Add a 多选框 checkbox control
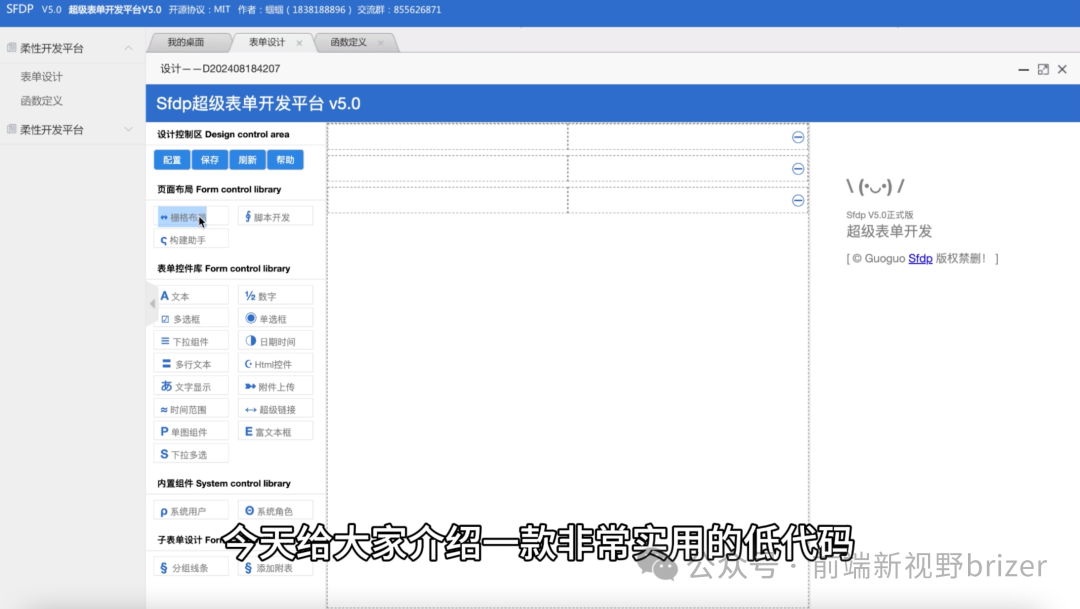1080x609 pixels. click(x=191, y=318)
